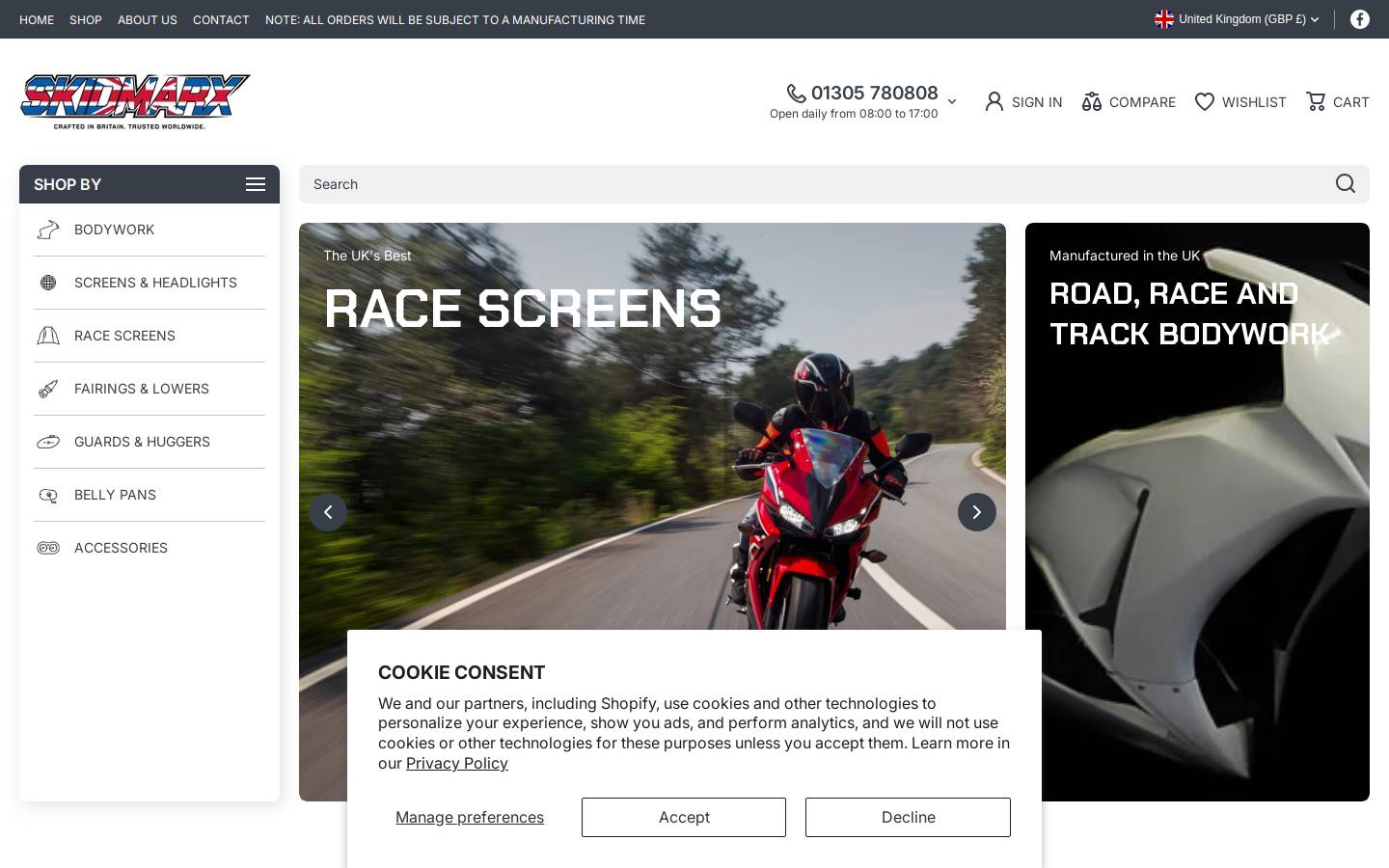The width and height of the screenshot is (1389, 868).
Task: Click the manufacturing time notice text
Action: click(x=455, y=19)
